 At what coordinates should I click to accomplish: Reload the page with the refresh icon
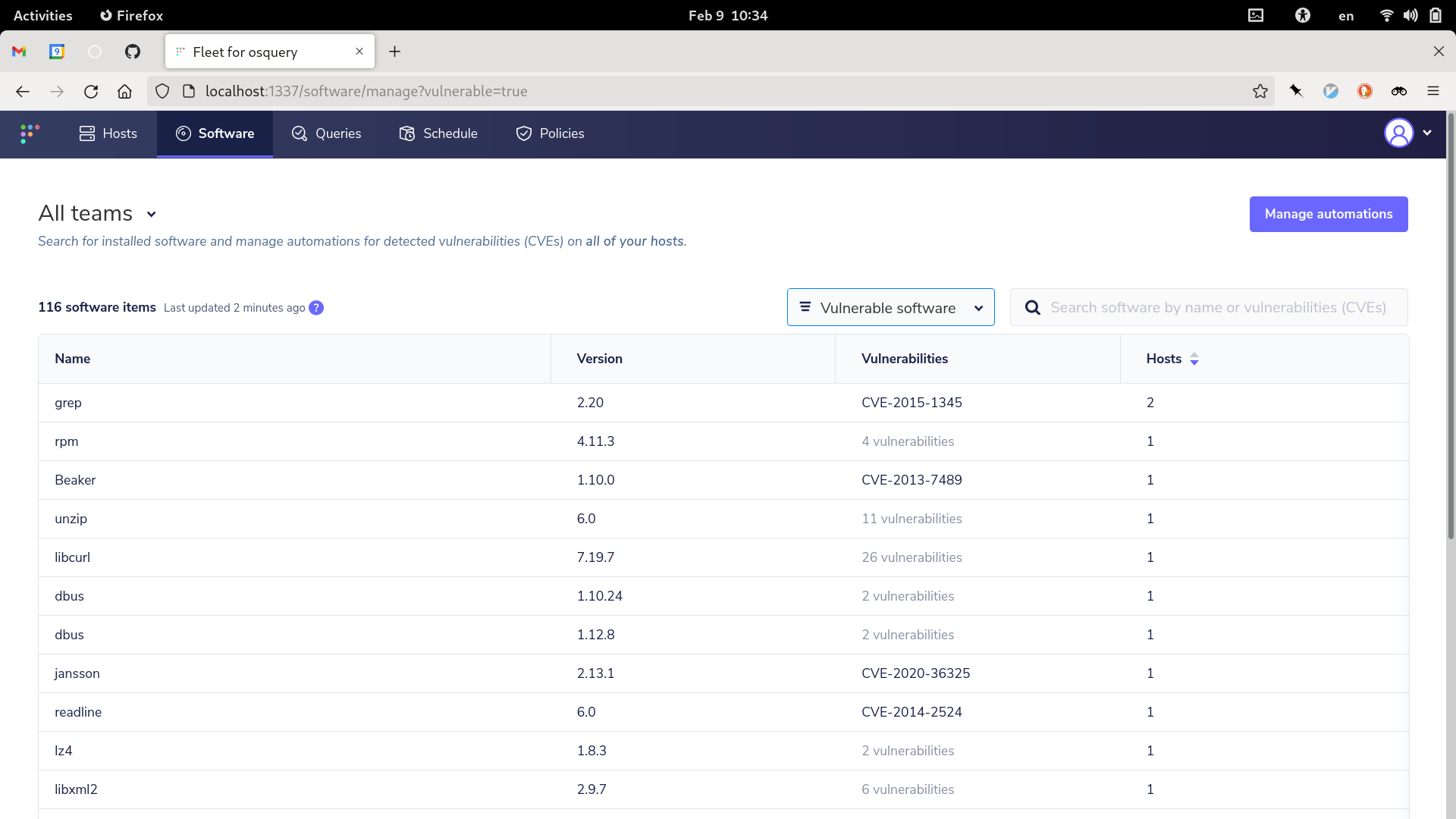pyautogui.click(x=91, y=91)
